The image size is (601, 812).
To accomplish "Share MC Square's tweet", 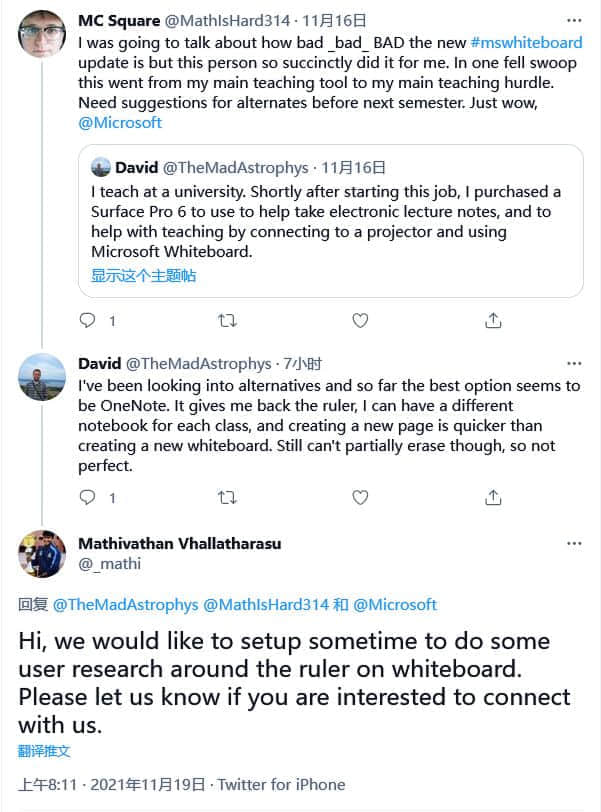I will coord(493,321).
